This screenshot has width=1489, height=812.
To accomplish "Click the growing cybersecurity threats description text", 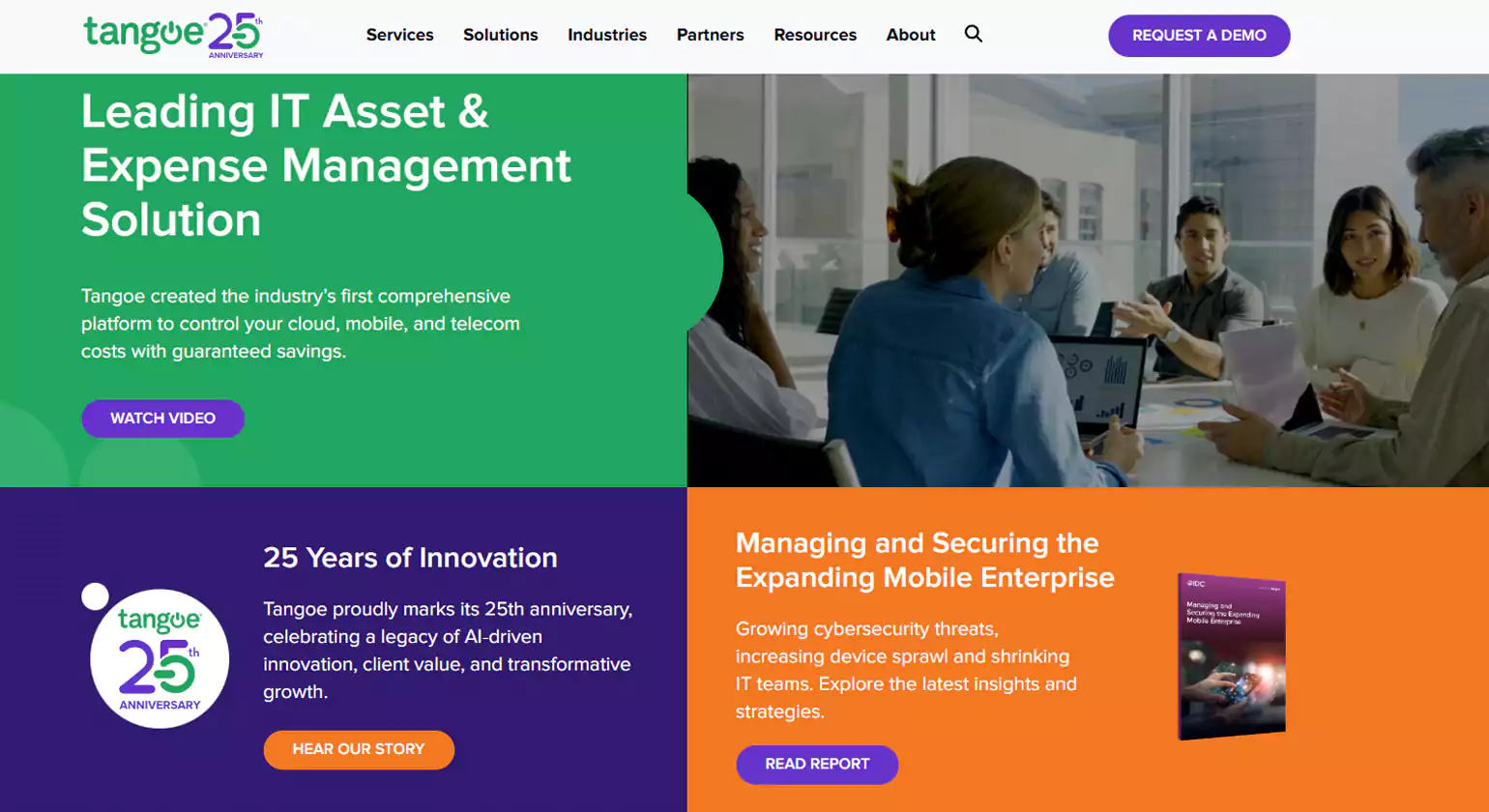I will click(906, 670).
